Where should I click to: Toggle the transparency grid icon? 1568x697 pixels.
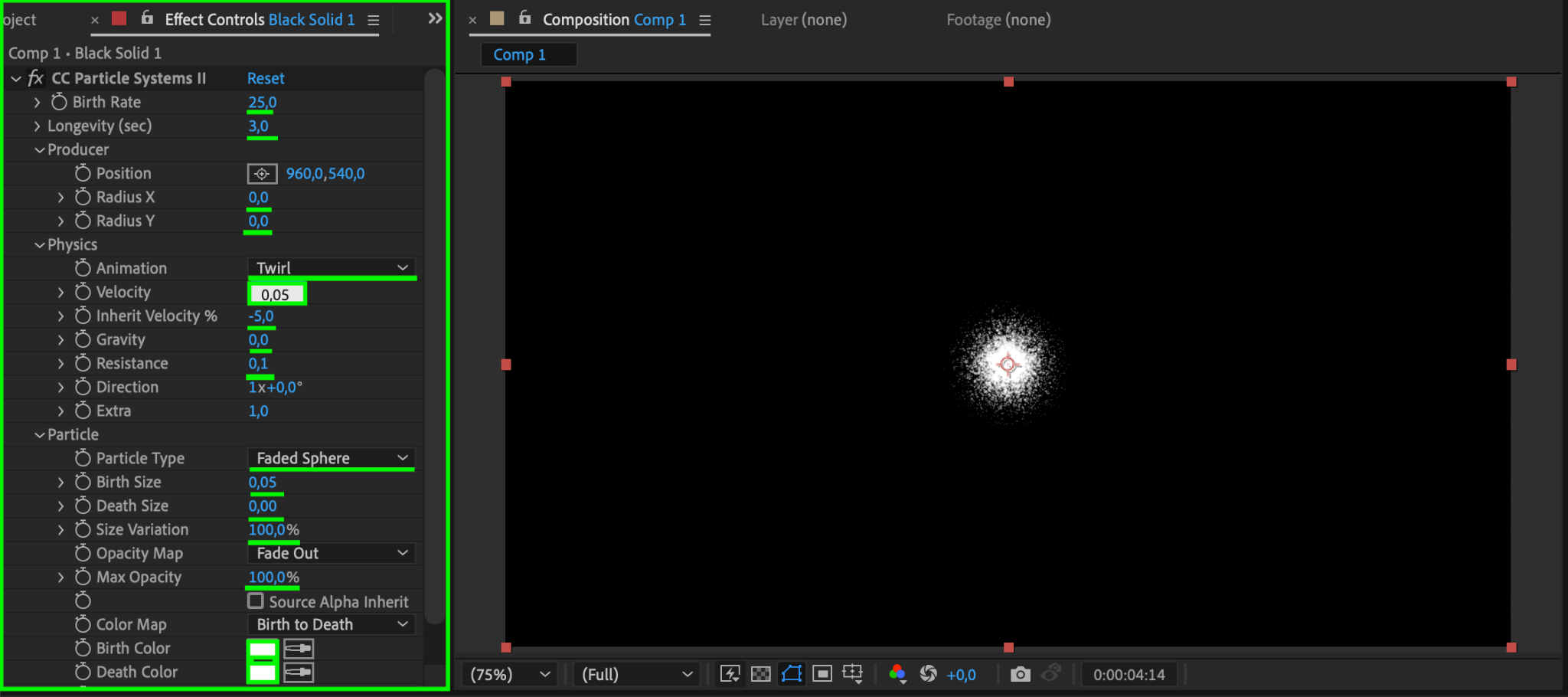click(x=760, y=674)
